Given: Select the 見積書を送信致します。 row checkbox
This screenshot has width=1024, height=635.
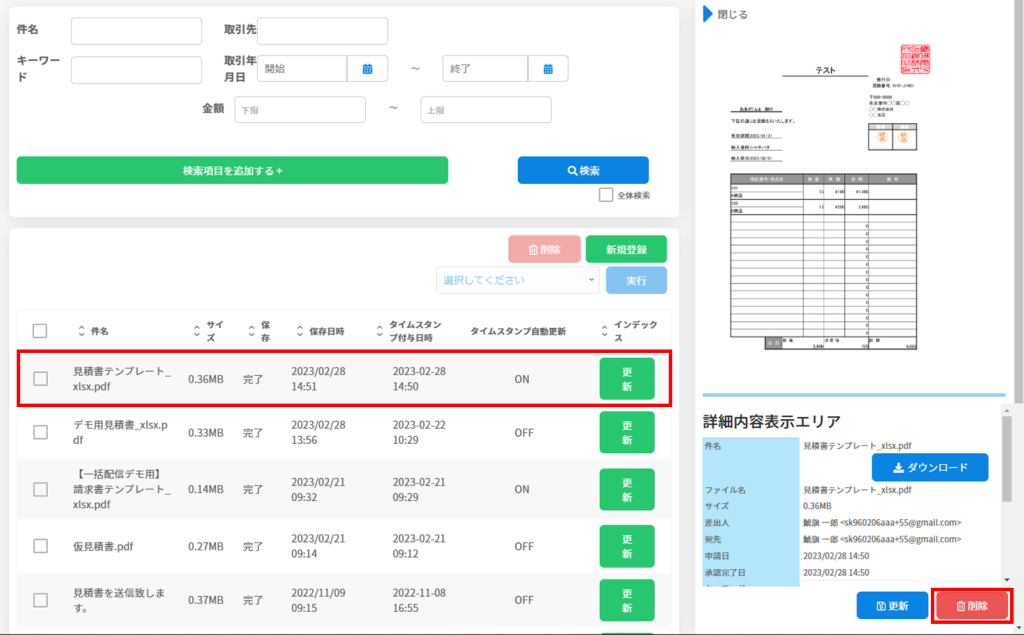Looking at the screenshot, I should point(40,600).
